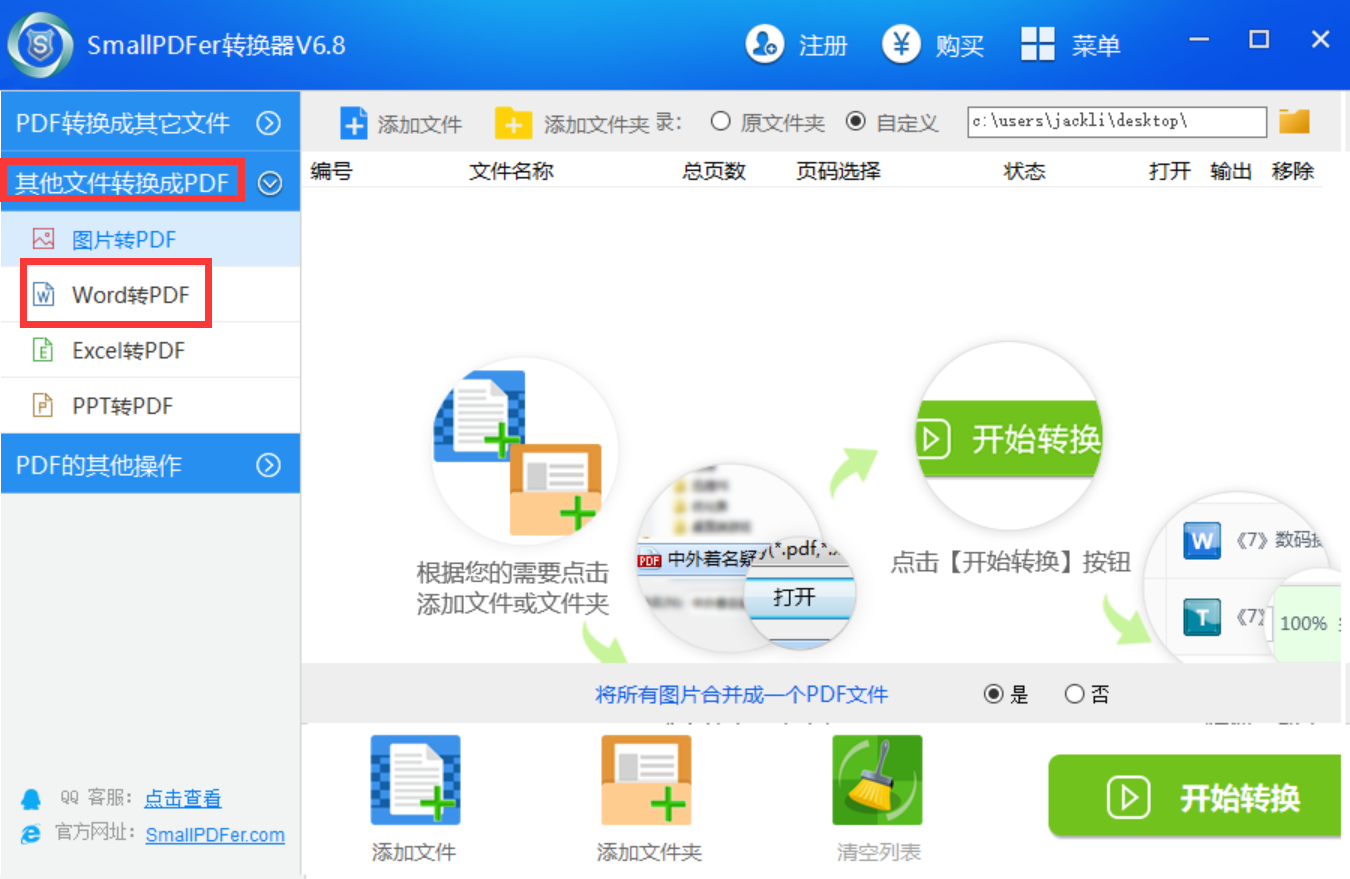Click the 将所有图片合并成一个PDF文件 label
Viewport: 1350px width, 879px height.
741,694
